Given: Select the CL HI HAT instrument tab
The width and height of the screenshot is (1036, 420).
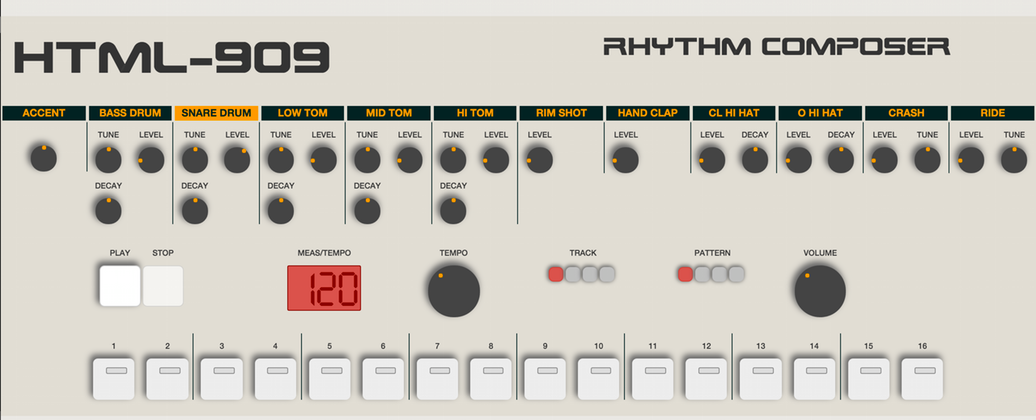Looking at the screenshot, I should tap(733, 113).
